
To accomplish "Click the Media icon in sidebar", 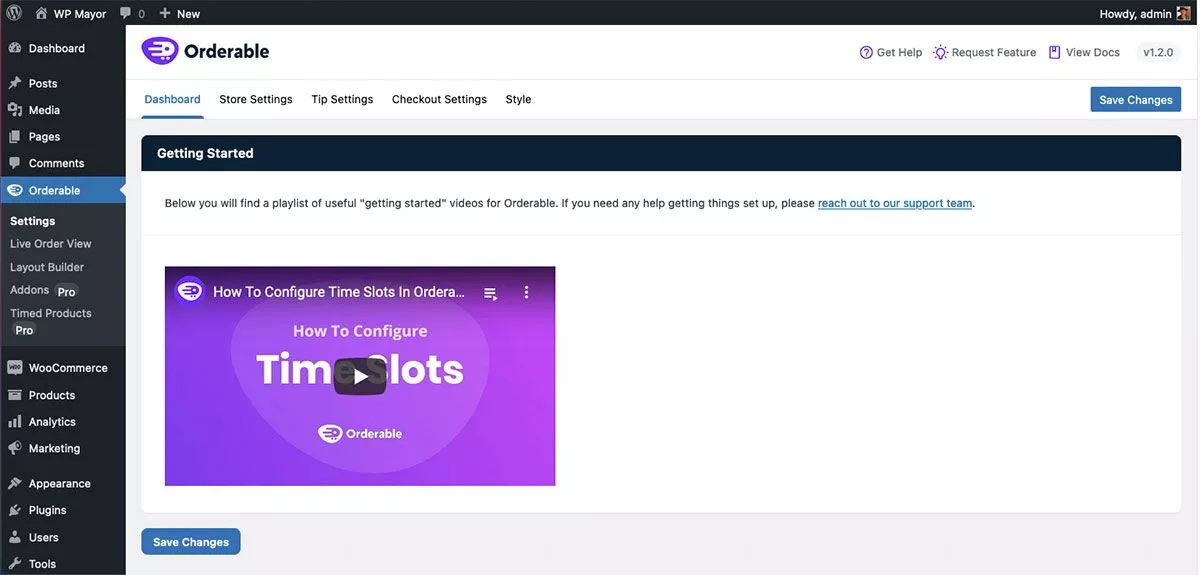I will [15, 110].
